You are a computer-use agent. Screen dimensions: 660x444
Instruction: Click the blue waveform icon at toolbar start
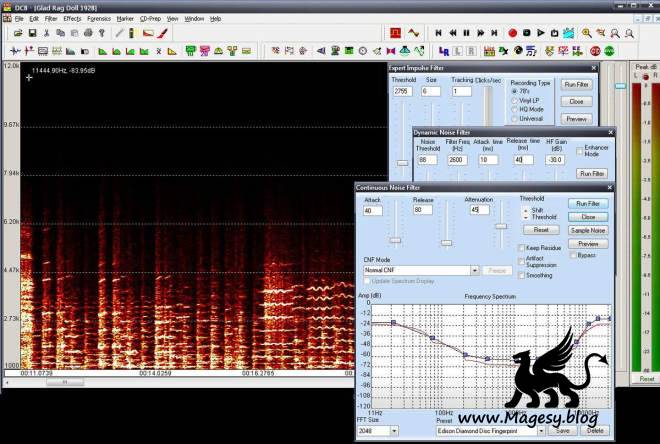pos(15,51)
